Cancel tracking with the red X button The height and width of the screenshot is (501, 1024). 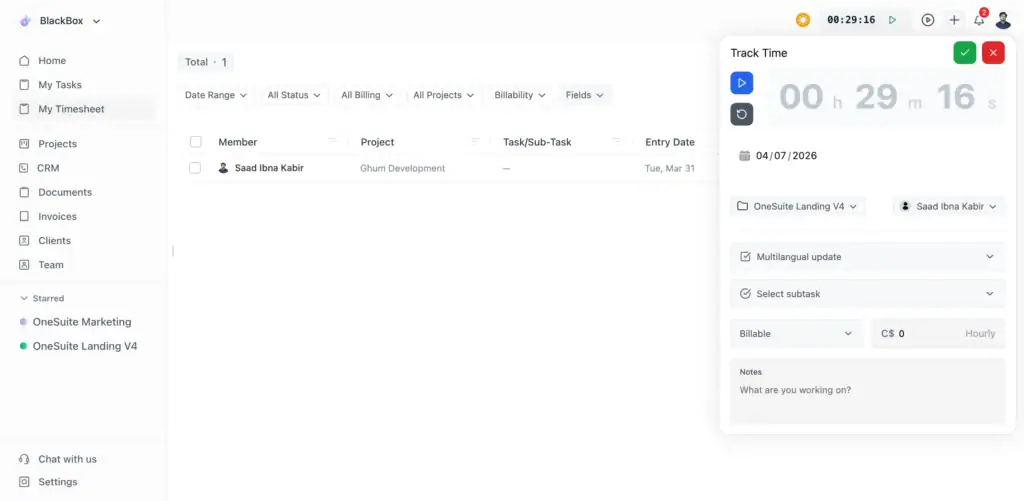992,53
